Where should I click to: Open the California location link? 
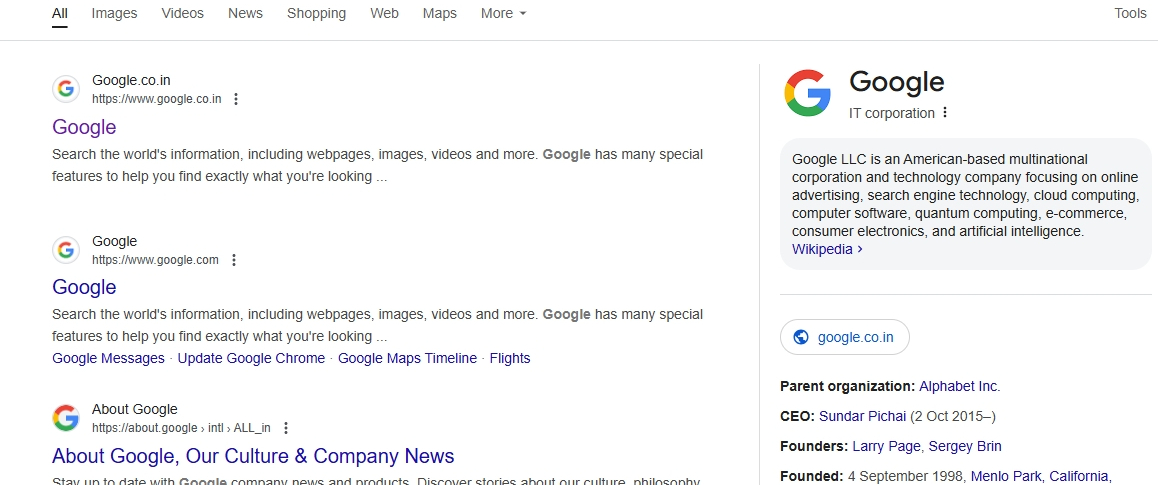pos(1079,476)
